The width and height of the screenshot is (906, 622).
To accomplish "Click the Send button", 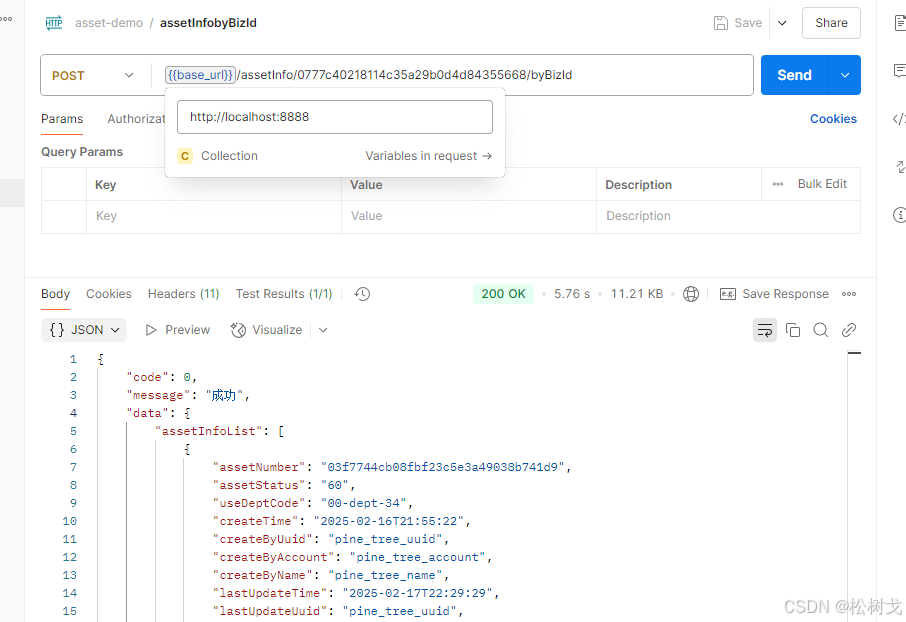I will pyautogui.click(x=794, y=75).
